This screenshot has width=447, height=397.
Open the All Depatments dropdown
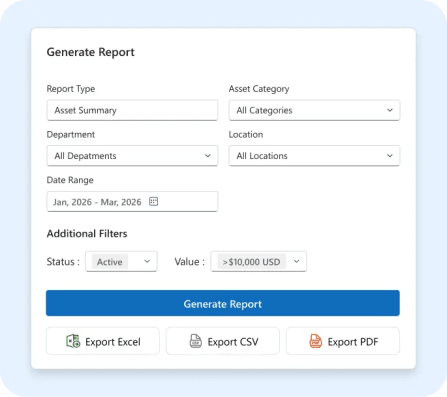[132, 156]
